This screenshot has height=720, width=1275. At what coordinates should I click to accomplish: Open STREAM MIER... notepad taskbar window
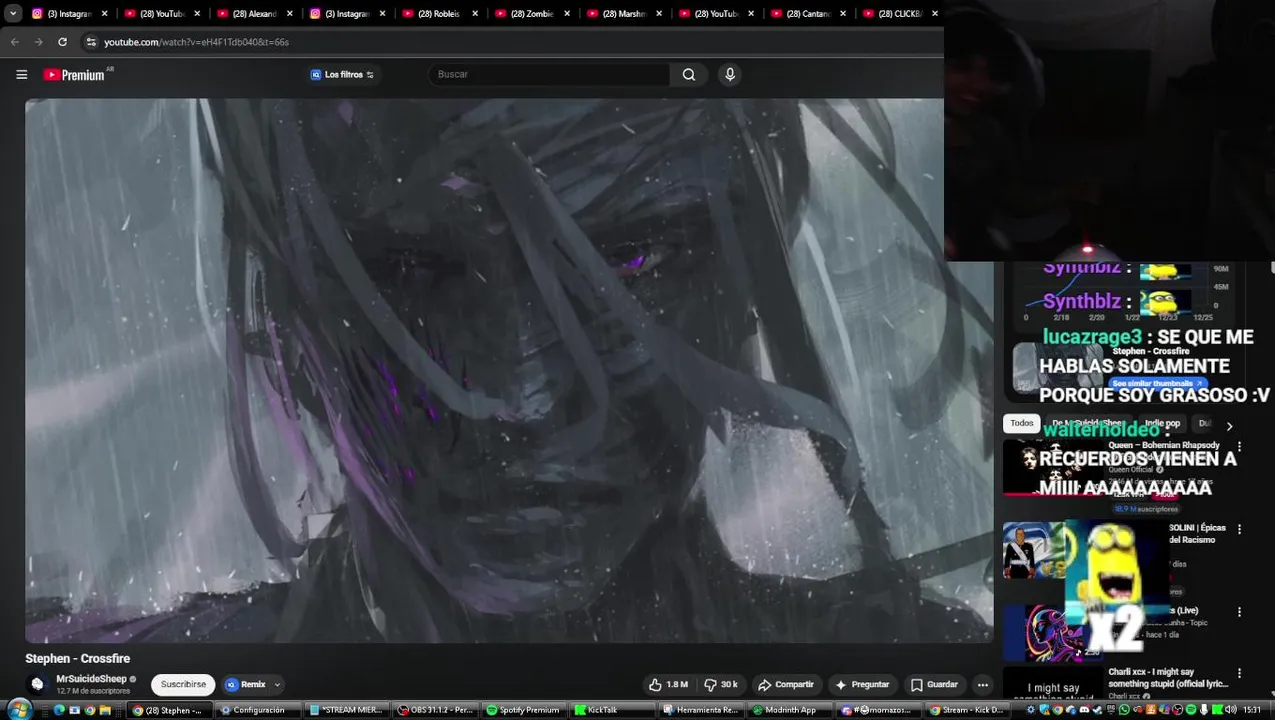(x=348, y=710)
